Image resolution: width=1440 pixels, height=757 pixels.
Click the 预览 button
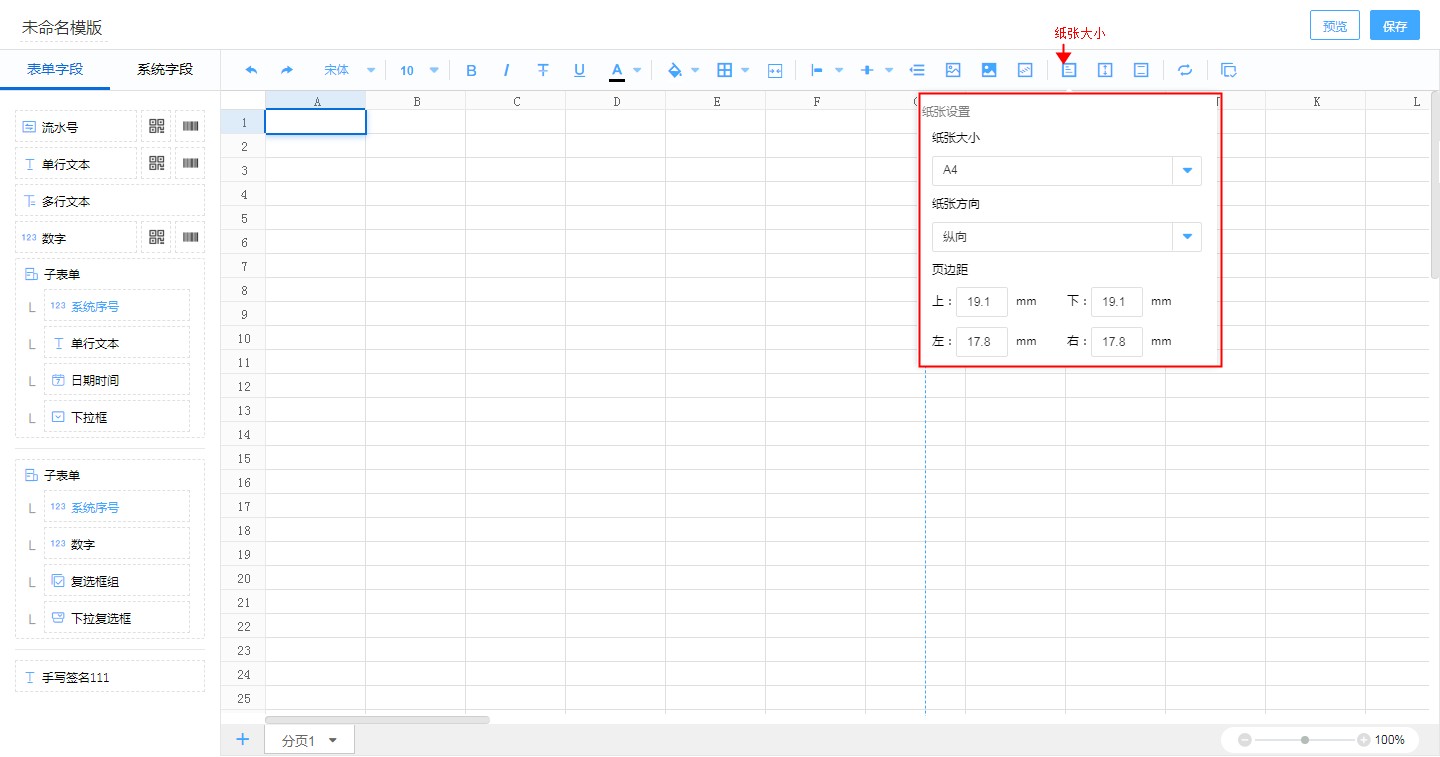click(1334, 26)
